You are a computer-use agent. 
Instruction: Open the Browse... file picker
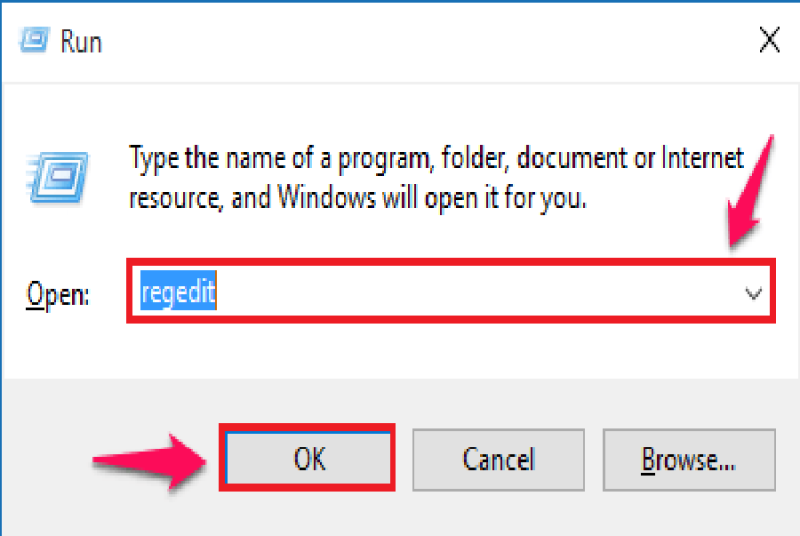689,460
